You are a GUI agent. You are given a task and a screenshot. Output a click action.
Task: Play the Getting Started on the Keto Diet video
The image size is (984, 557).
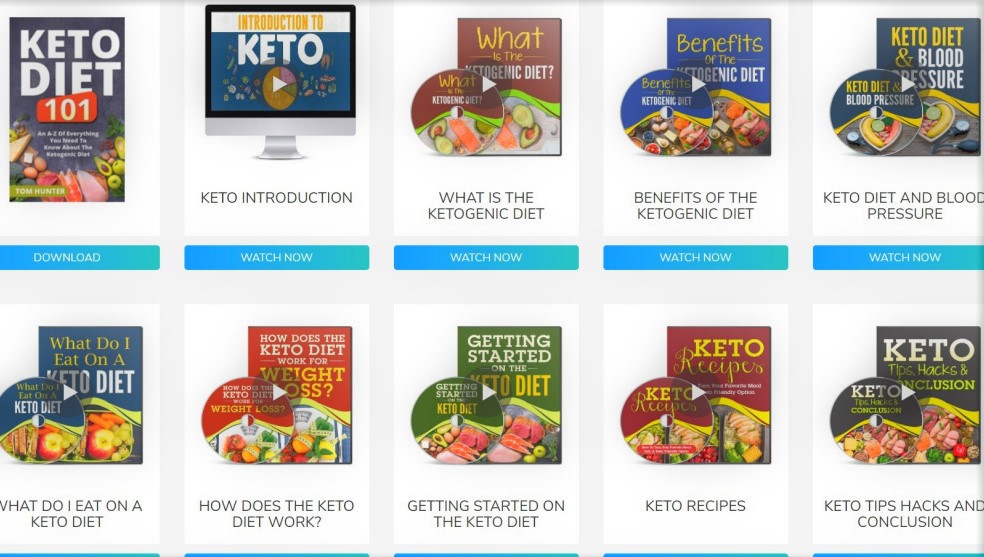489,392
